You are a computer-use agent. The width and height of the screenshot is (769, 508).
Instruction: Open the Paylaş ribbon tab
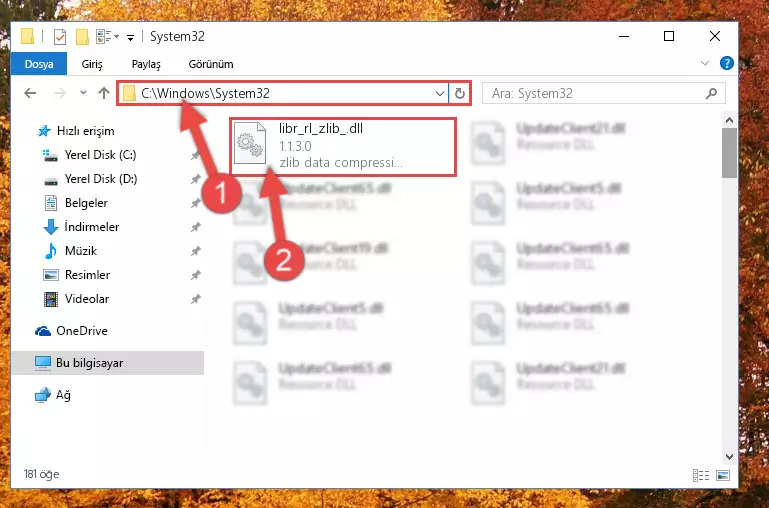point(146,64)
